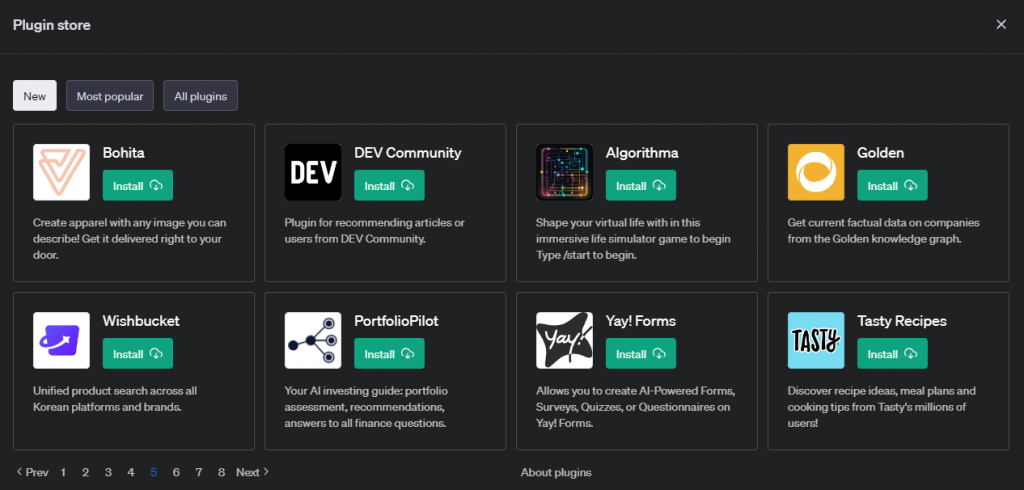Image resolution: width=1024 pixels, height=490 pixels.
Task: Jump to page 8 of plugins
Action: point(221,472)
